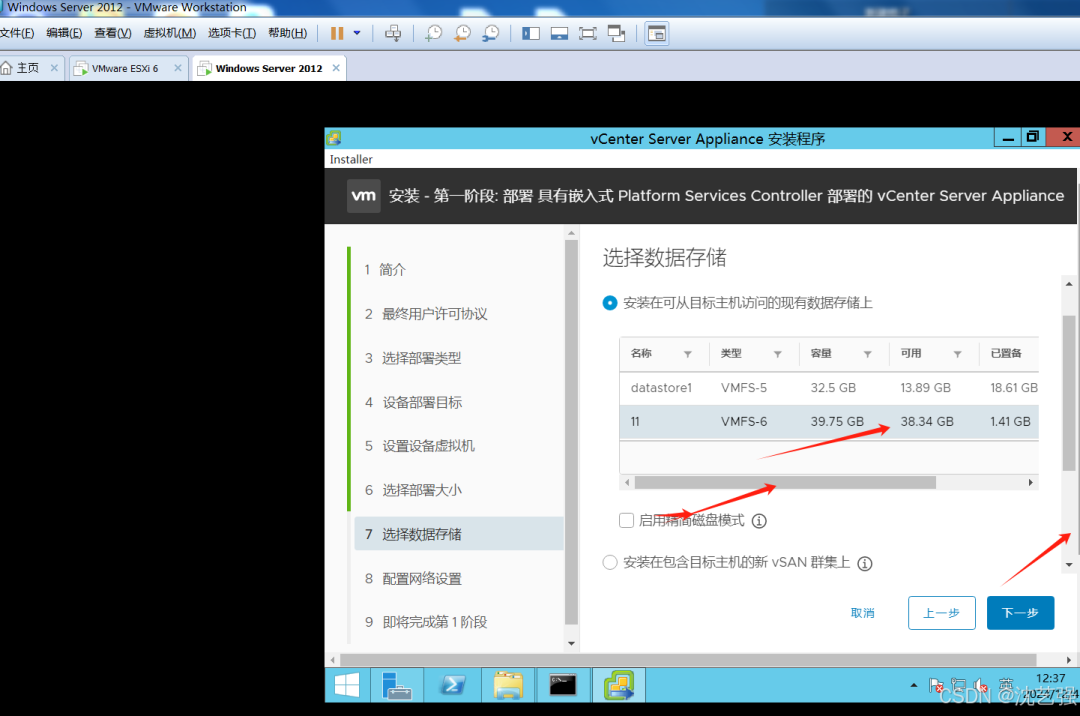This screenshot has width=1080, height=716.
Task: Go to step 3 选择部署类型
Action: click(458, 358)
